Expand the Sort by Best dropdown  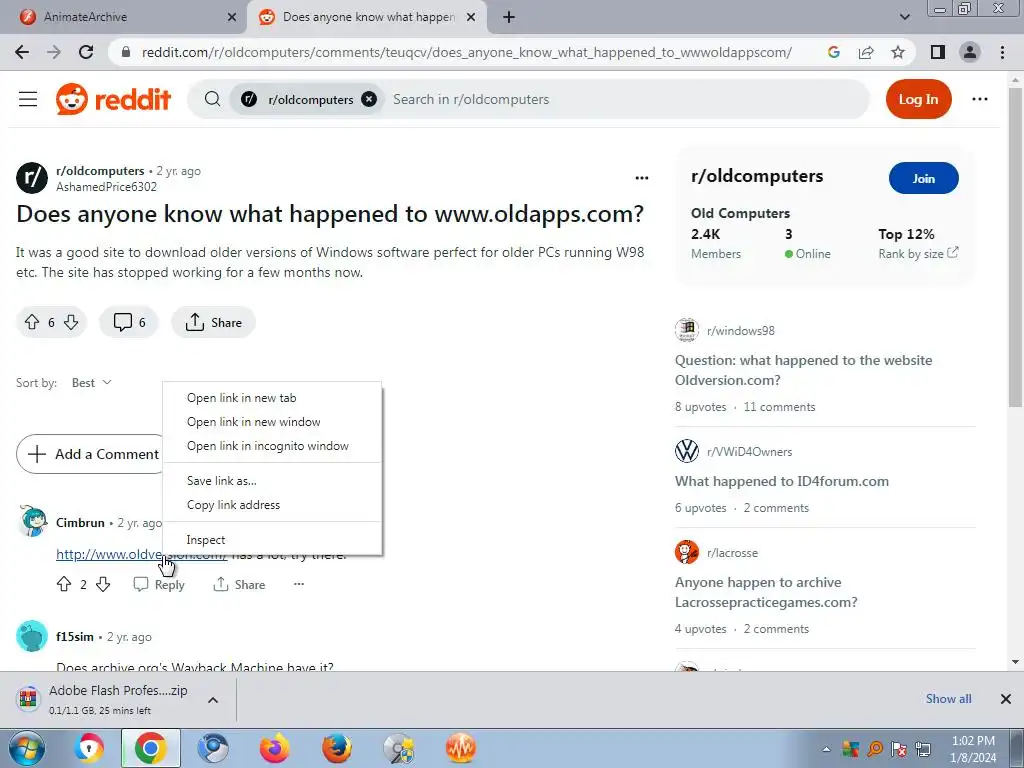click(x=91, y=383)
